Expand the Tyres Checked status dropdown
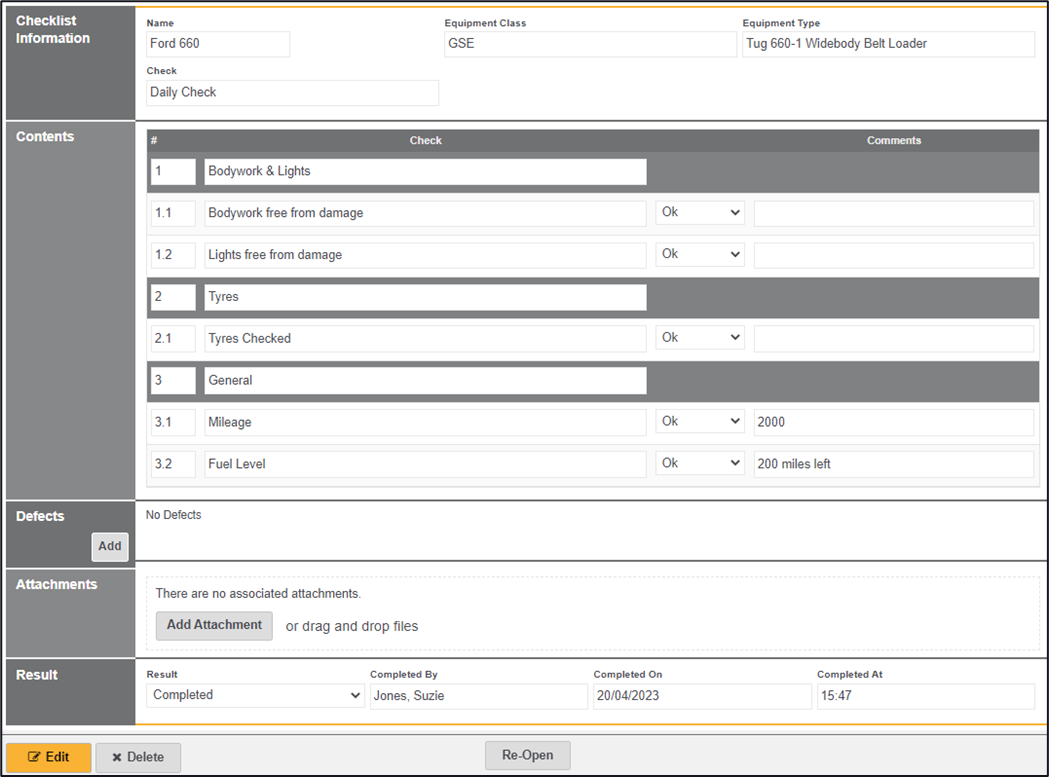 click(700, 338)
